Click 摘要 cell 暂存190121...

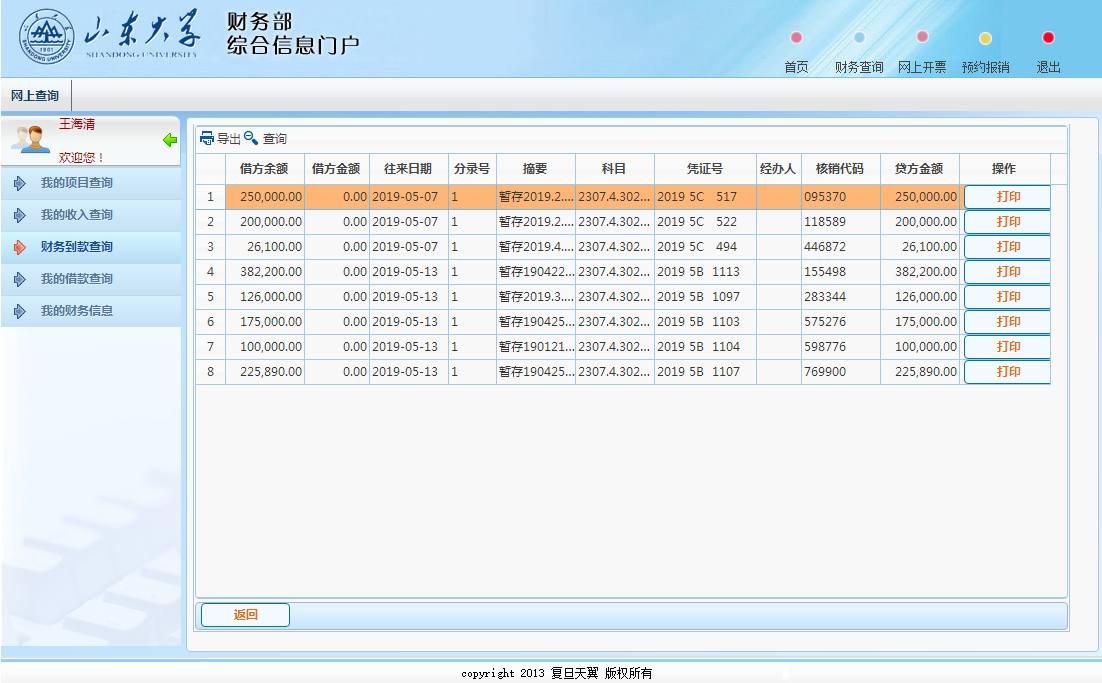pos(536,346)
